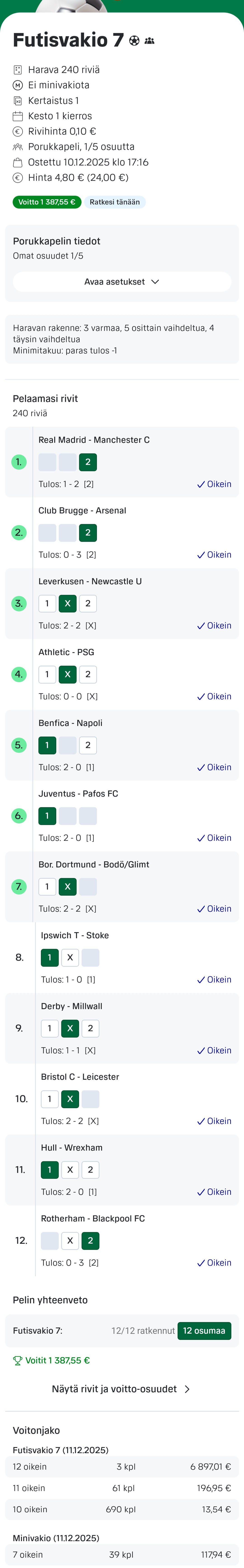Select 1 for Benfica - Napoli
Screen dimensions: 244x1568
coord(47,745)
